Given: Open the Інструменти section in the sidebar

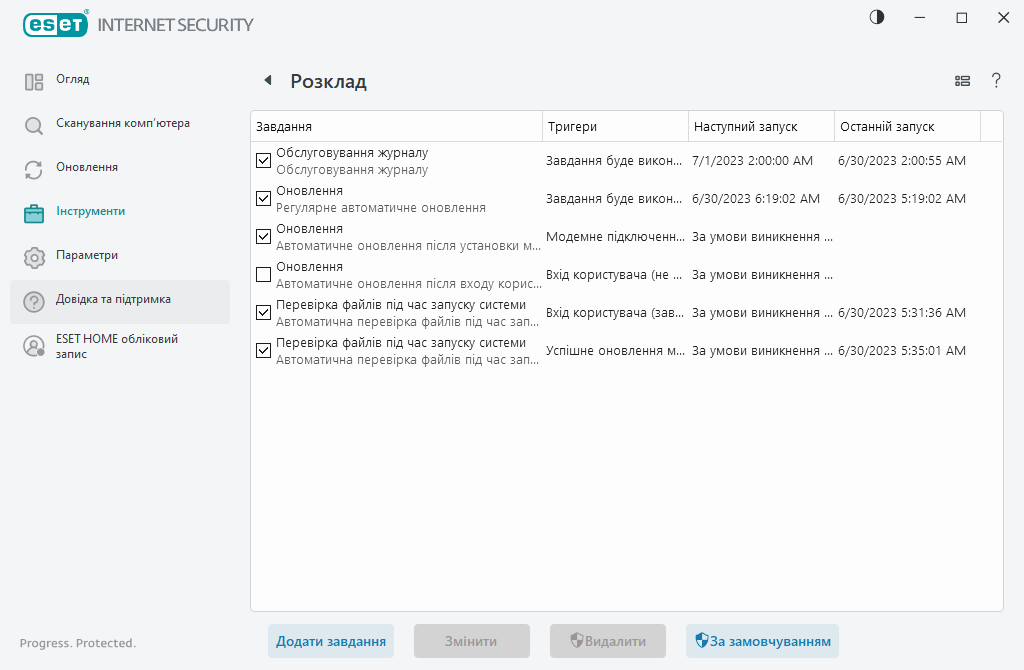Looking at the screenshot, I should tap(90, 212).
